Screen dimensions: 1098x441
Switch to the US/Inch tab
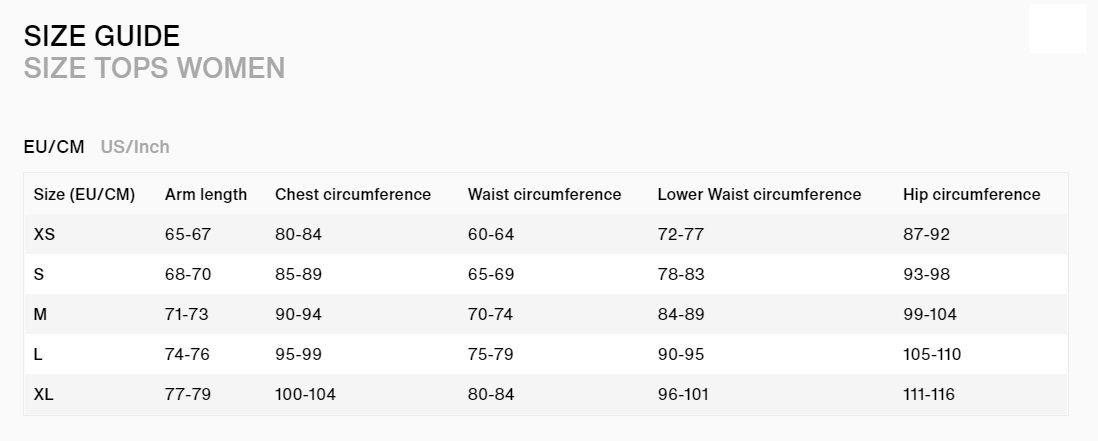134,147
